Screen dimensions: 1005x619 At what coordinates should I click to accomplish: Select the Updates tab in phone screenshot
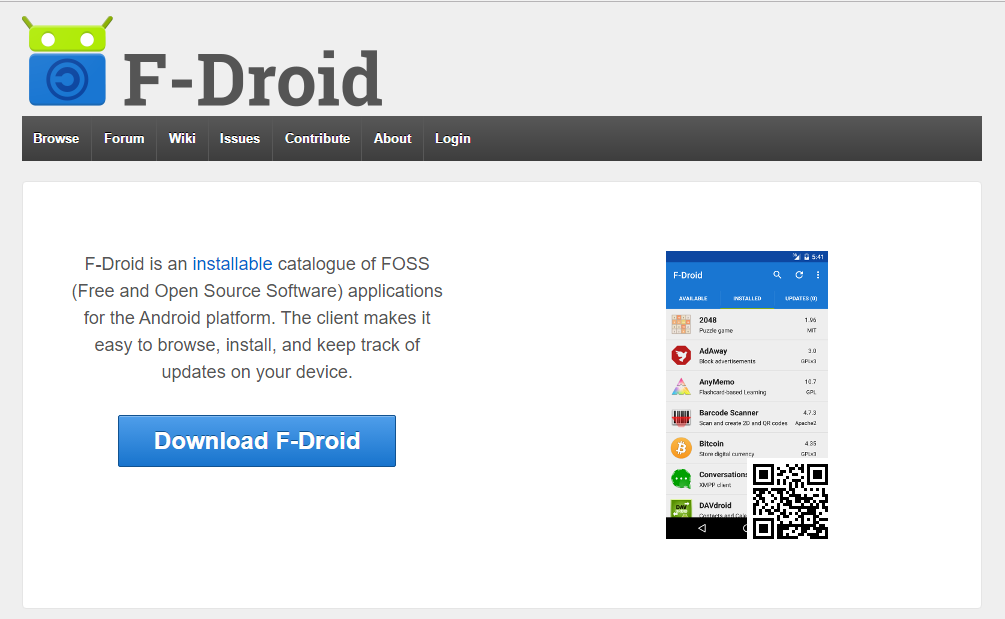coord(801,299)
